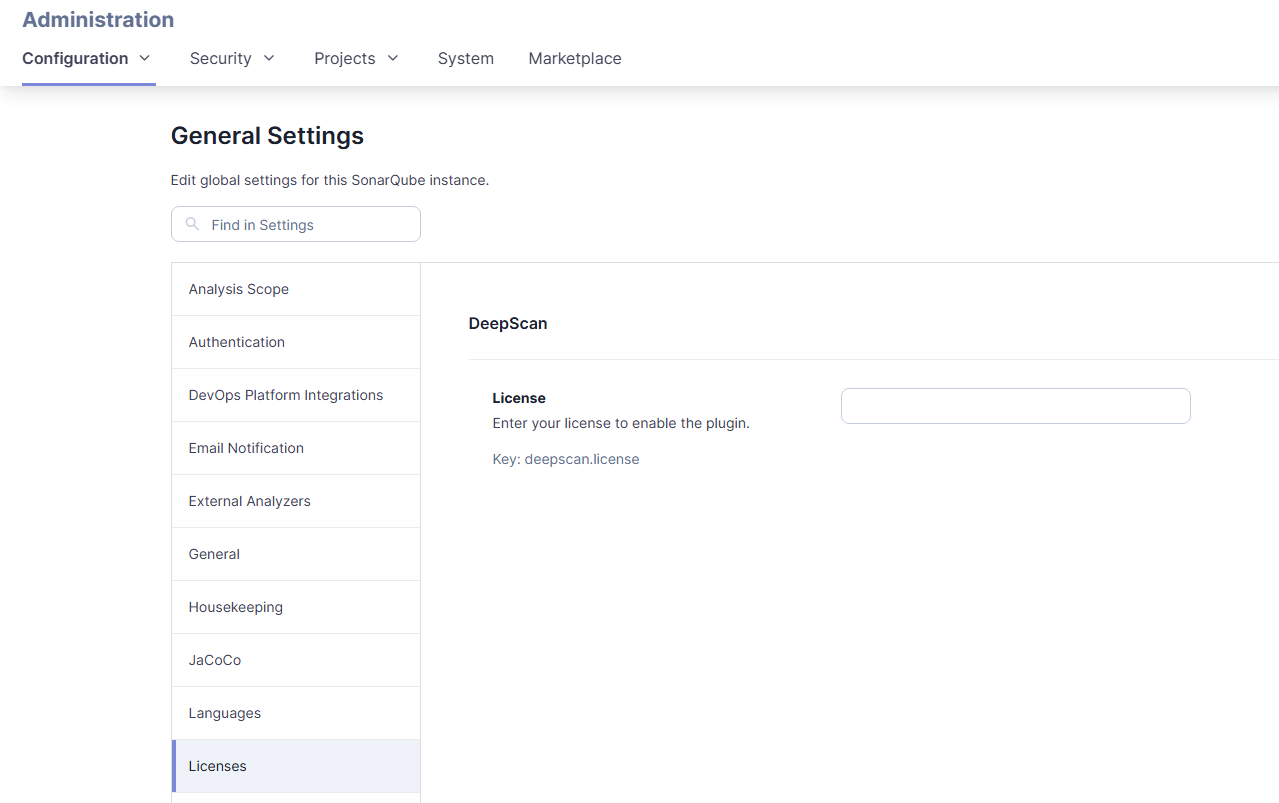The image size is (1279, 803).
Task: Select the Languages category
Action: point(296,713)
